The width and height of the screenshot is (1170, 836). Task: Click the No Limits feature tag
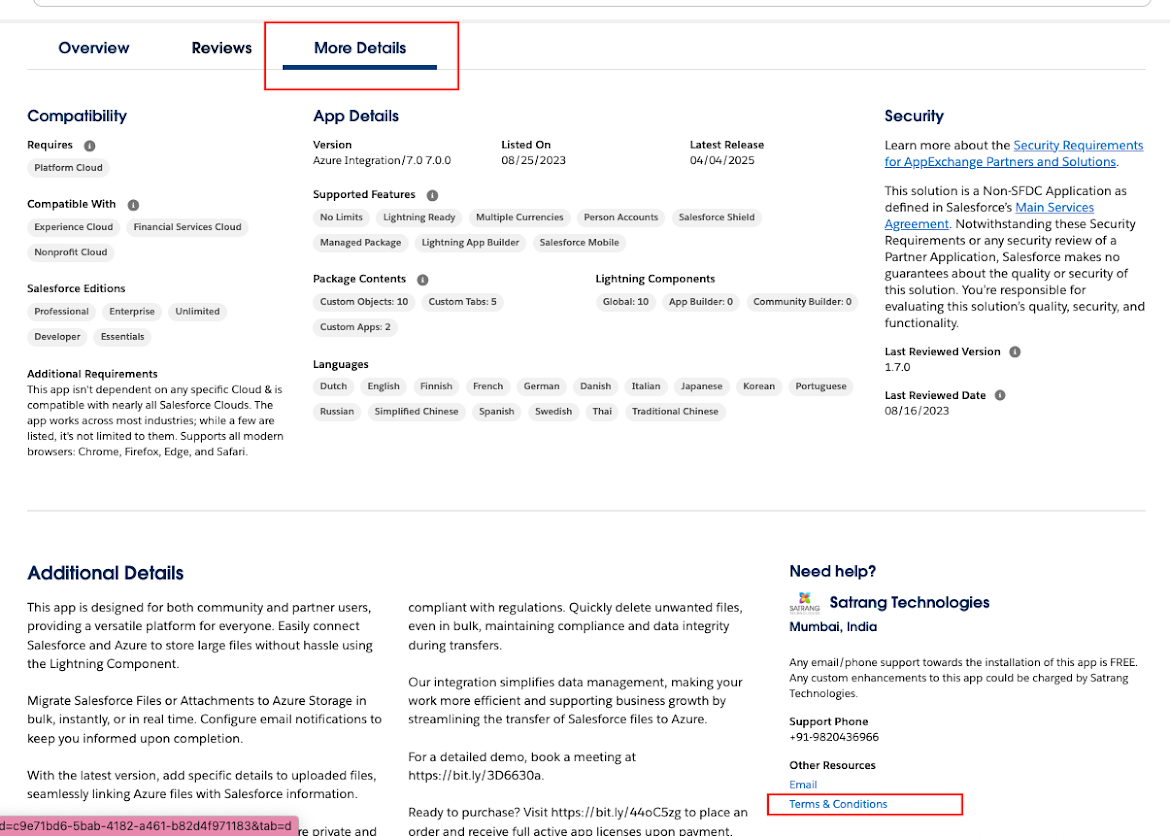(341, 217)
